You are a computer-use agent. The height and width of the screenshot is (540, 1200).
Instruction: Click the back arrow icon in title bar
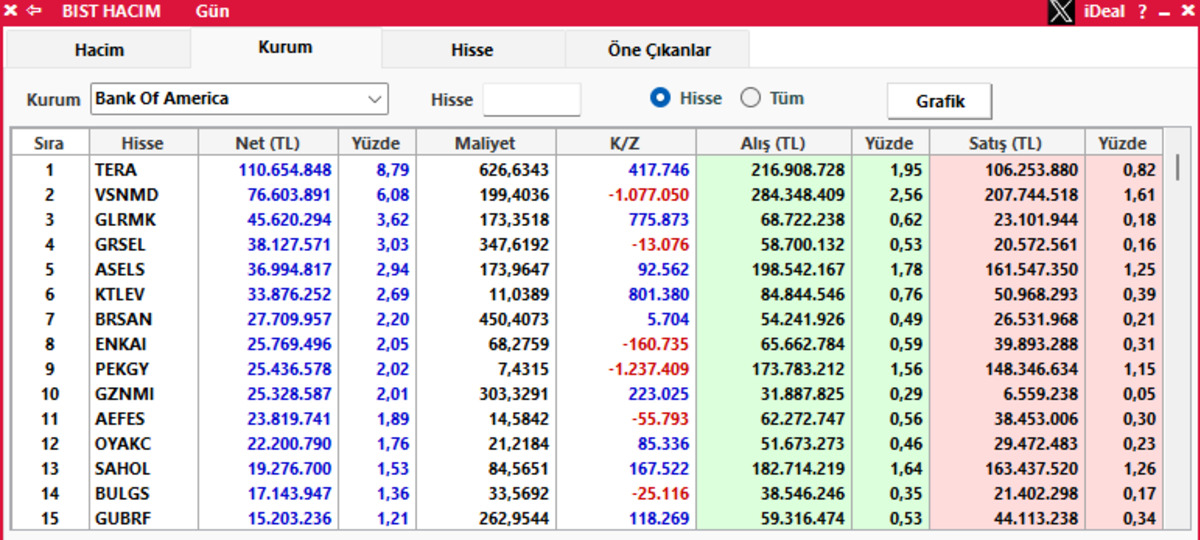(x=35, y=12)
